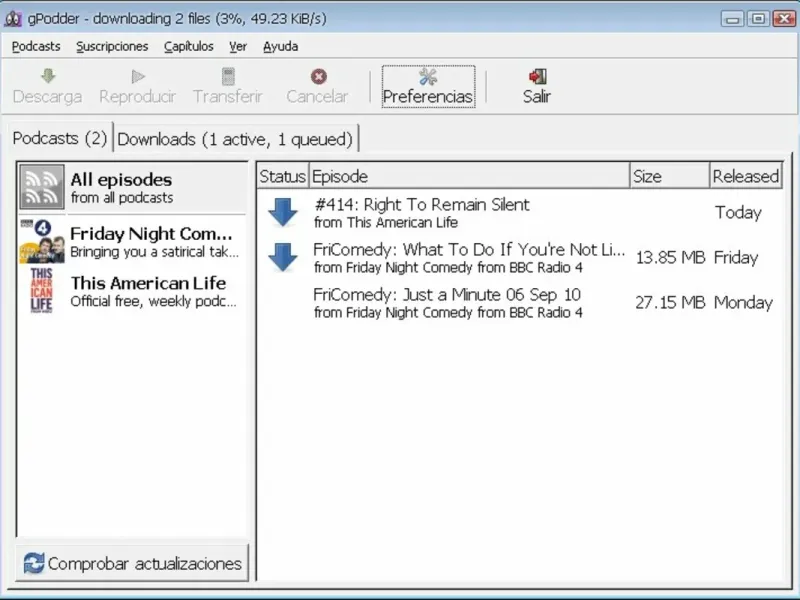The height and width of the screenshot is (600, 800).
Task: Click the 27.15 MB size cell
Action: (x=670, y=302)
